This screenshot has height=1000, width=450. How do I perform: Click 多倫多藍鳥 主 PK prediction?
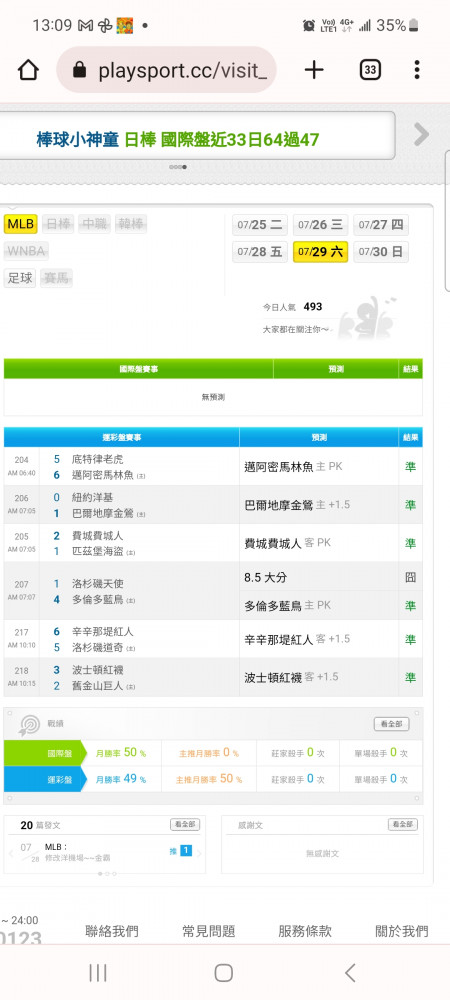pos(287,606)
